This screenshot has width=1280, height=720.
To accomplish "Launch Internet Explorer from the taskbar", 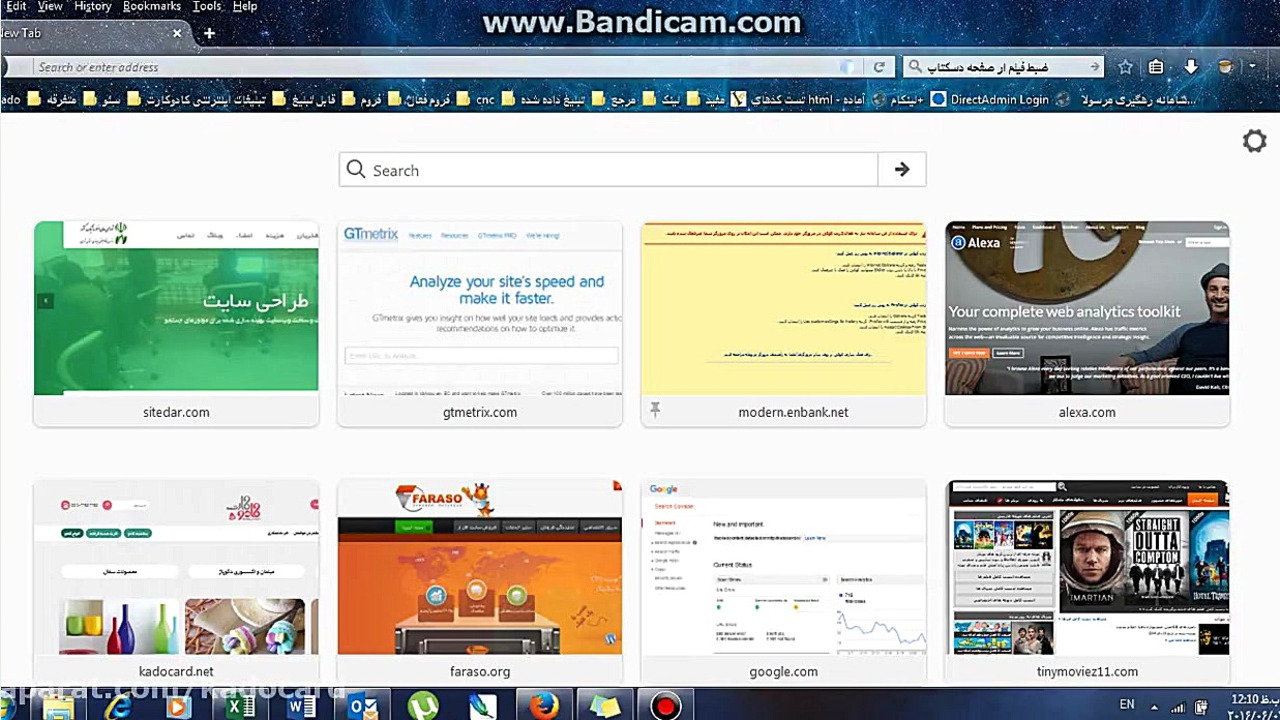I will pos(119,707).
